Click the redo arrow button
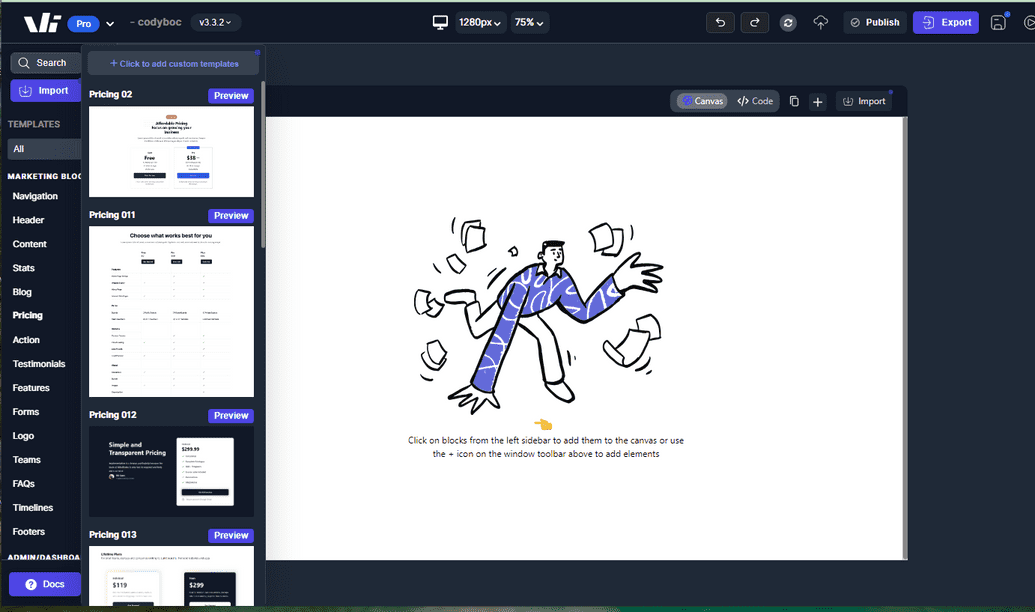The image size is (1035, 612). pos(754,22)
